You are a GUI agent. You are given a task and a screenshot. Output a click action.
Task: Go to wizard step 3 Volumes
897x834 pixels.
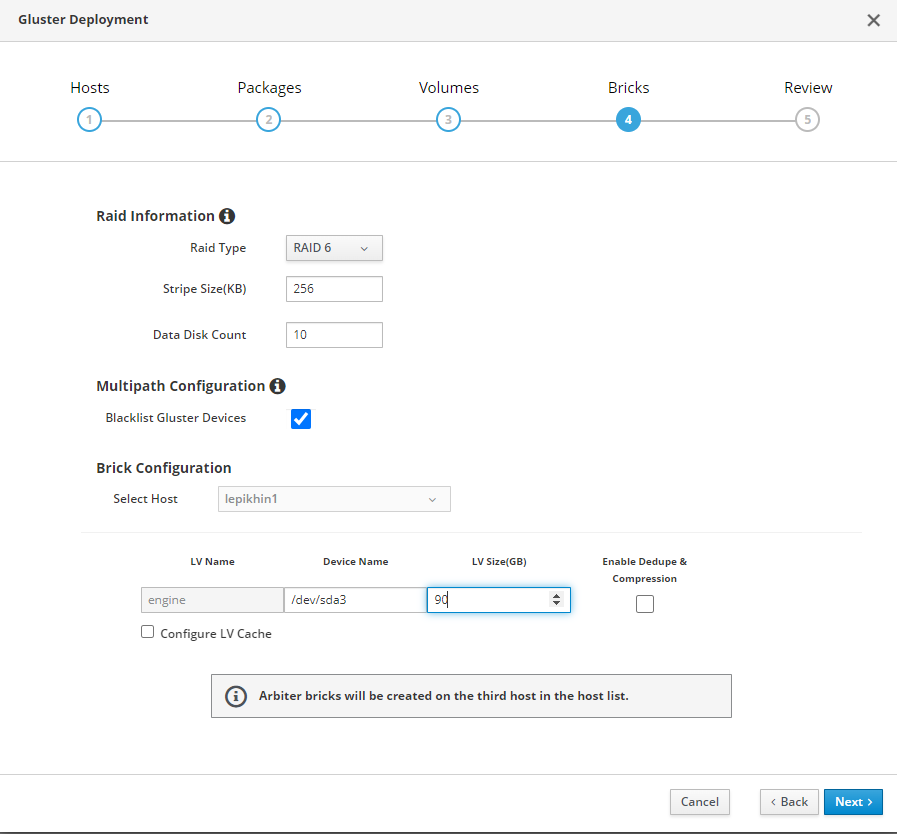pos(448,120)
